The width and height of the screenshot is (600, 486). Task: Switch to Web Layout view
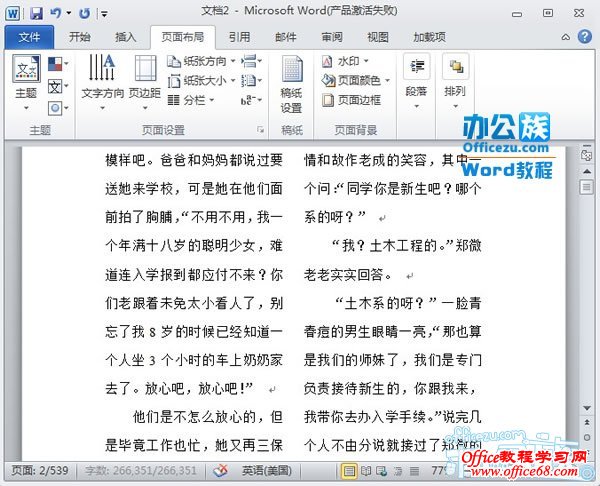382,471
